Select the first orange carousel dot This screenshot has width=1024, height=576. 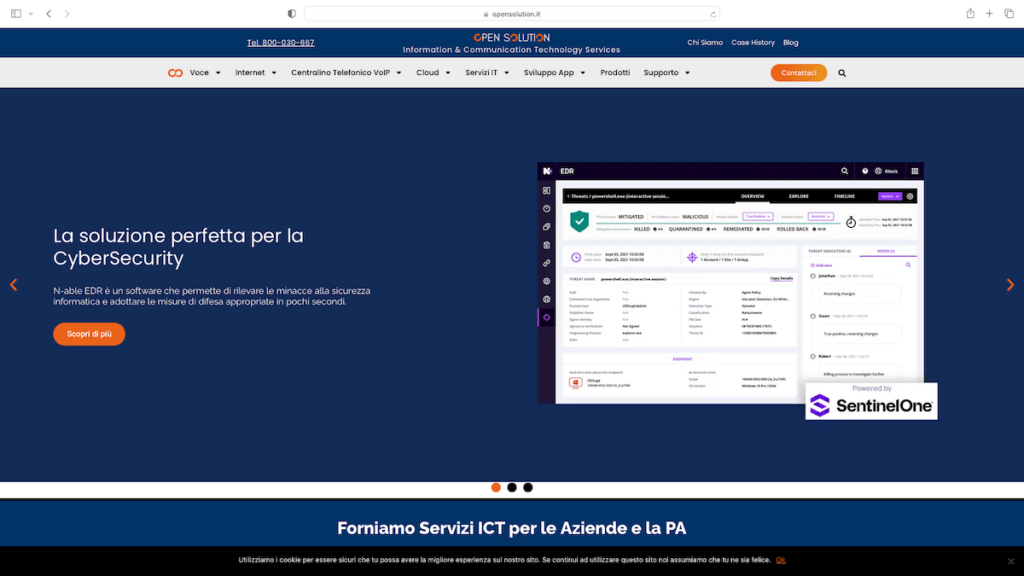pyautogui.click(x=496, y=488)
